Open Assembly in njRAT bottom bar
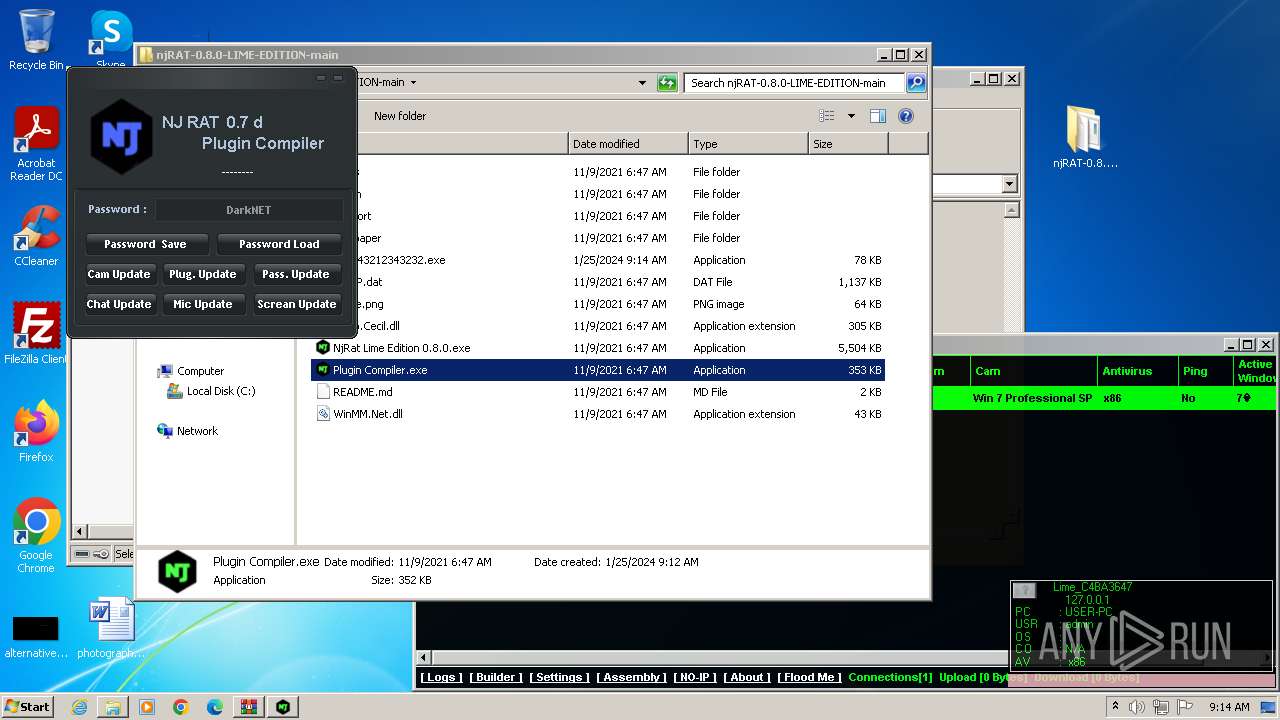 (631, 677)
